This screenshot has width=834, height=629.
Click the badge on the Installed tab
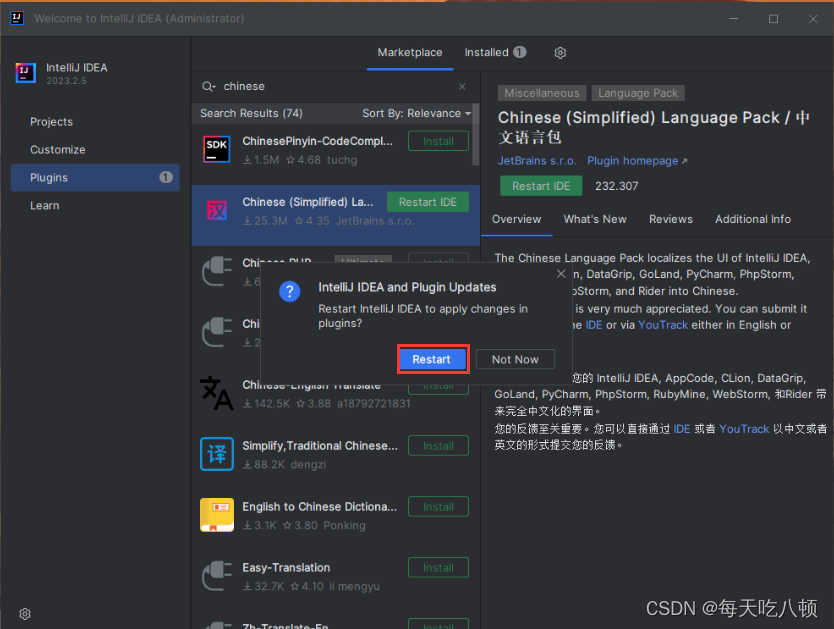pyautogui.click(x=520, y=52)
